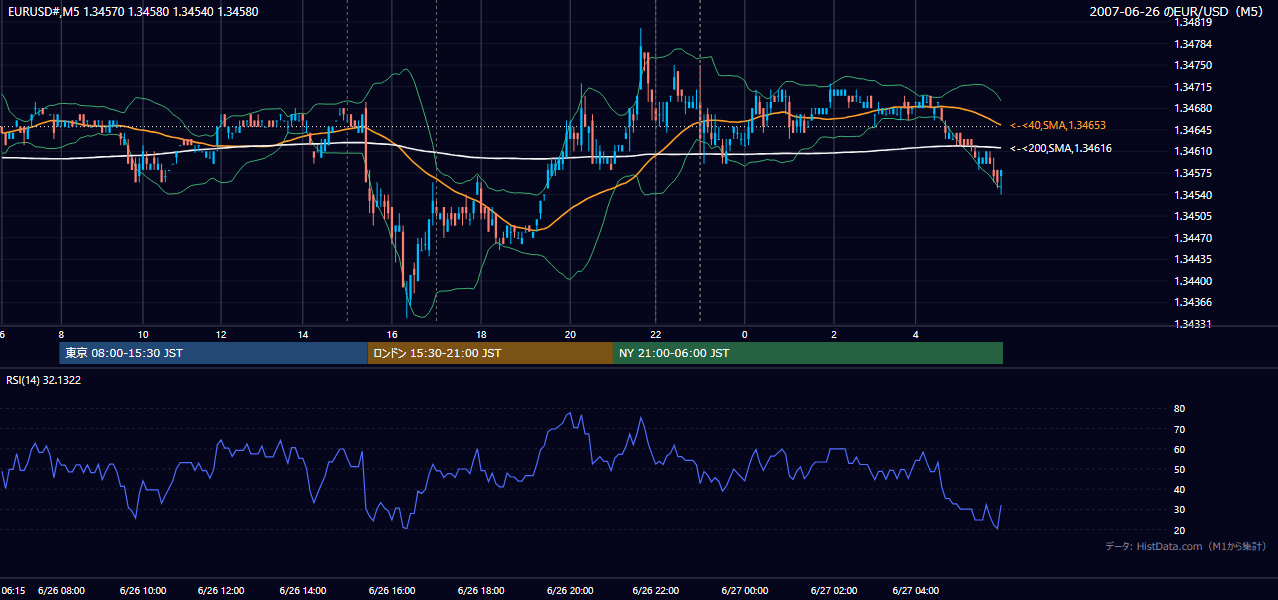Image resolution: width=1278 pixels, height=600 pixels.
Task: Click the 40 SMA label 1.34653
Action: (1056, 125)
